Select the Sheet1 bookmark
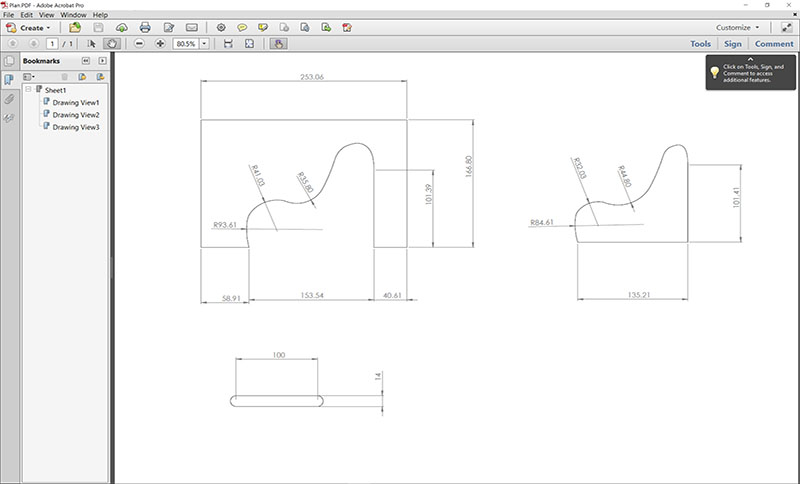Screen dimensions: 800x484 pos(55,90)
